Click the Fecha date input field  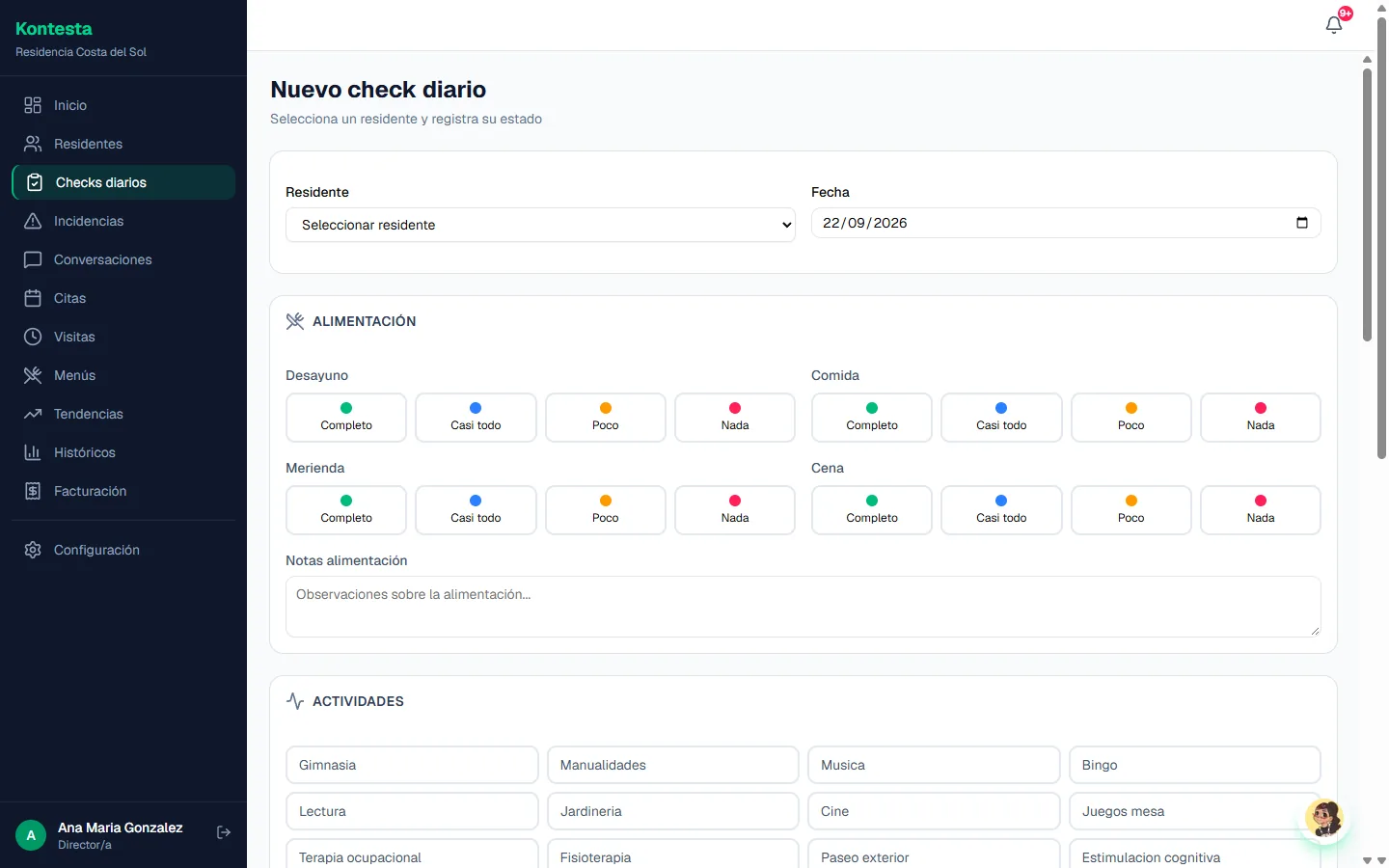click(1066, 223)
